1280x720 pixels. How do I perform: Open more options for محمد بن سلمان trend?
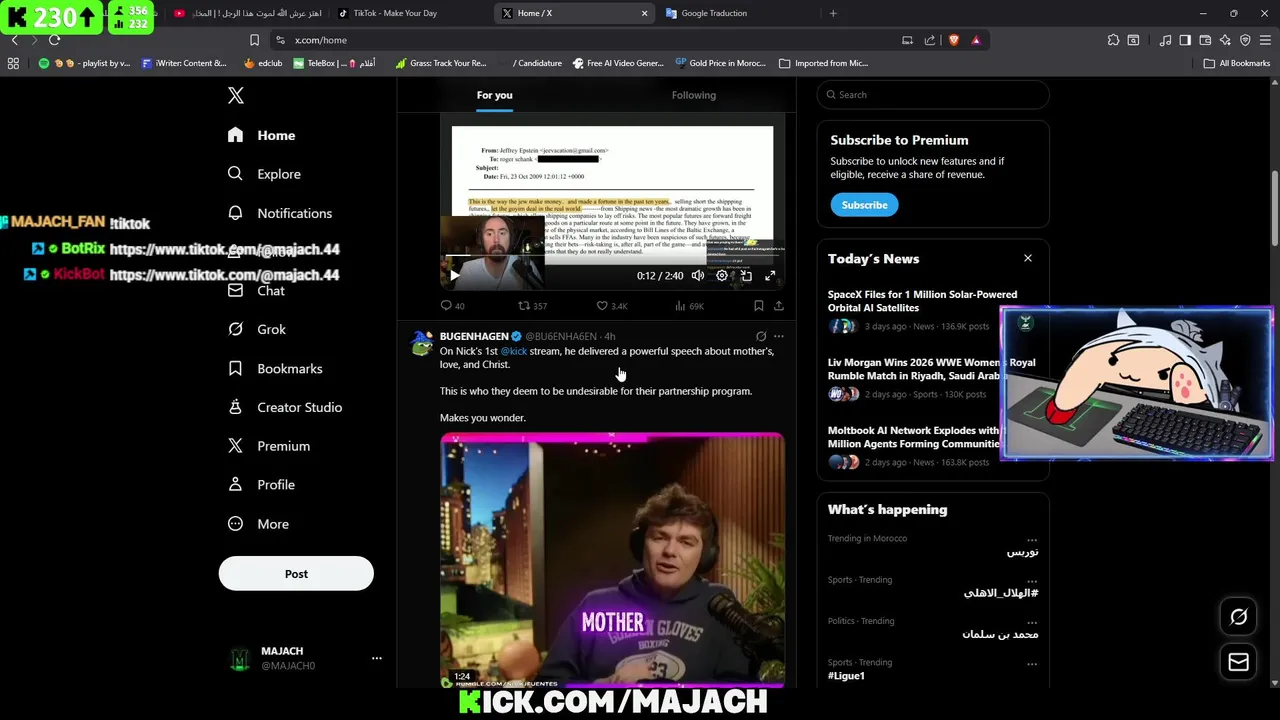click(x=1032, y=621)
